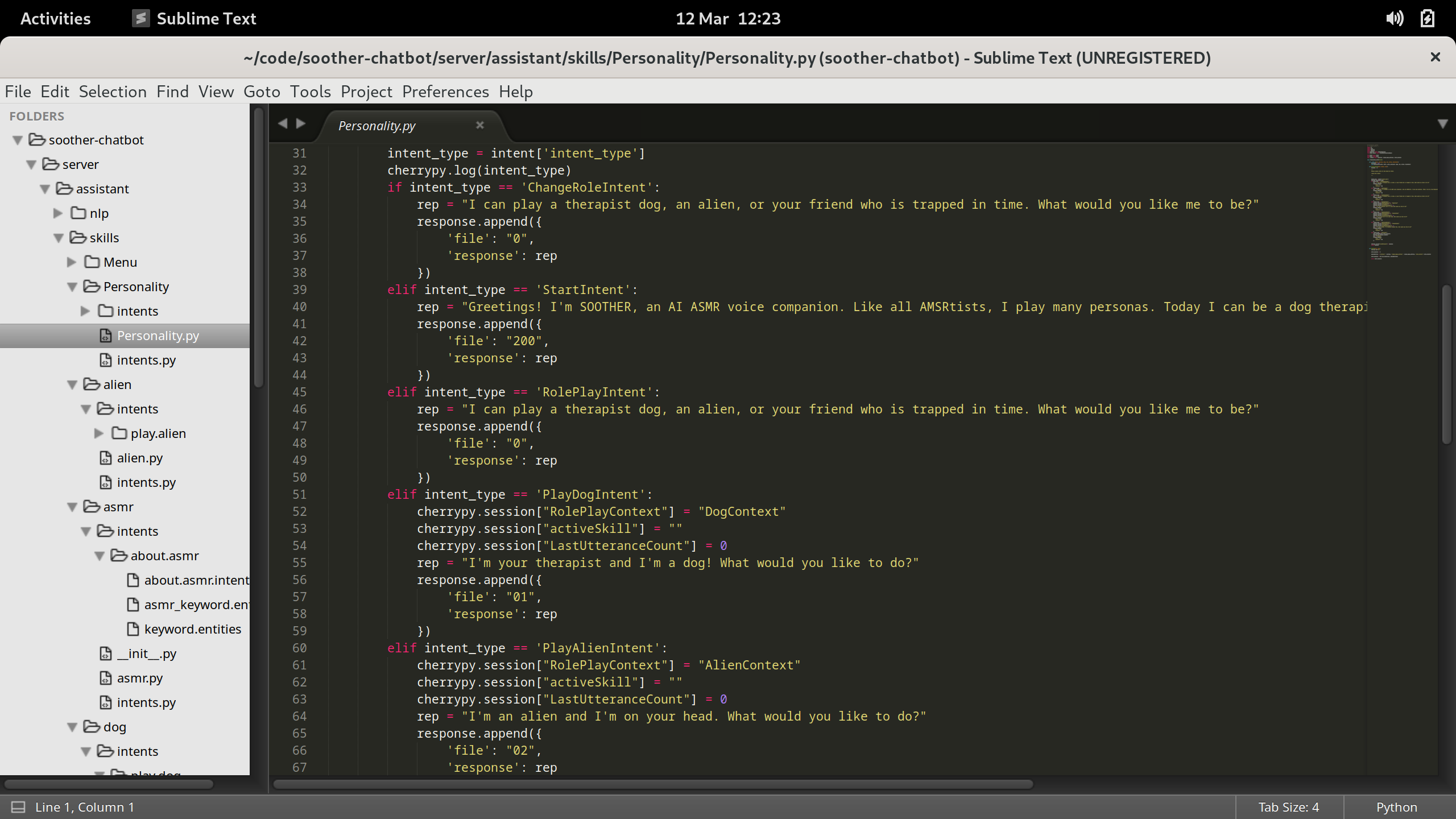The image size is (1456, 819).
Task: Expand the Menu folder
Action: pos(72,262)
